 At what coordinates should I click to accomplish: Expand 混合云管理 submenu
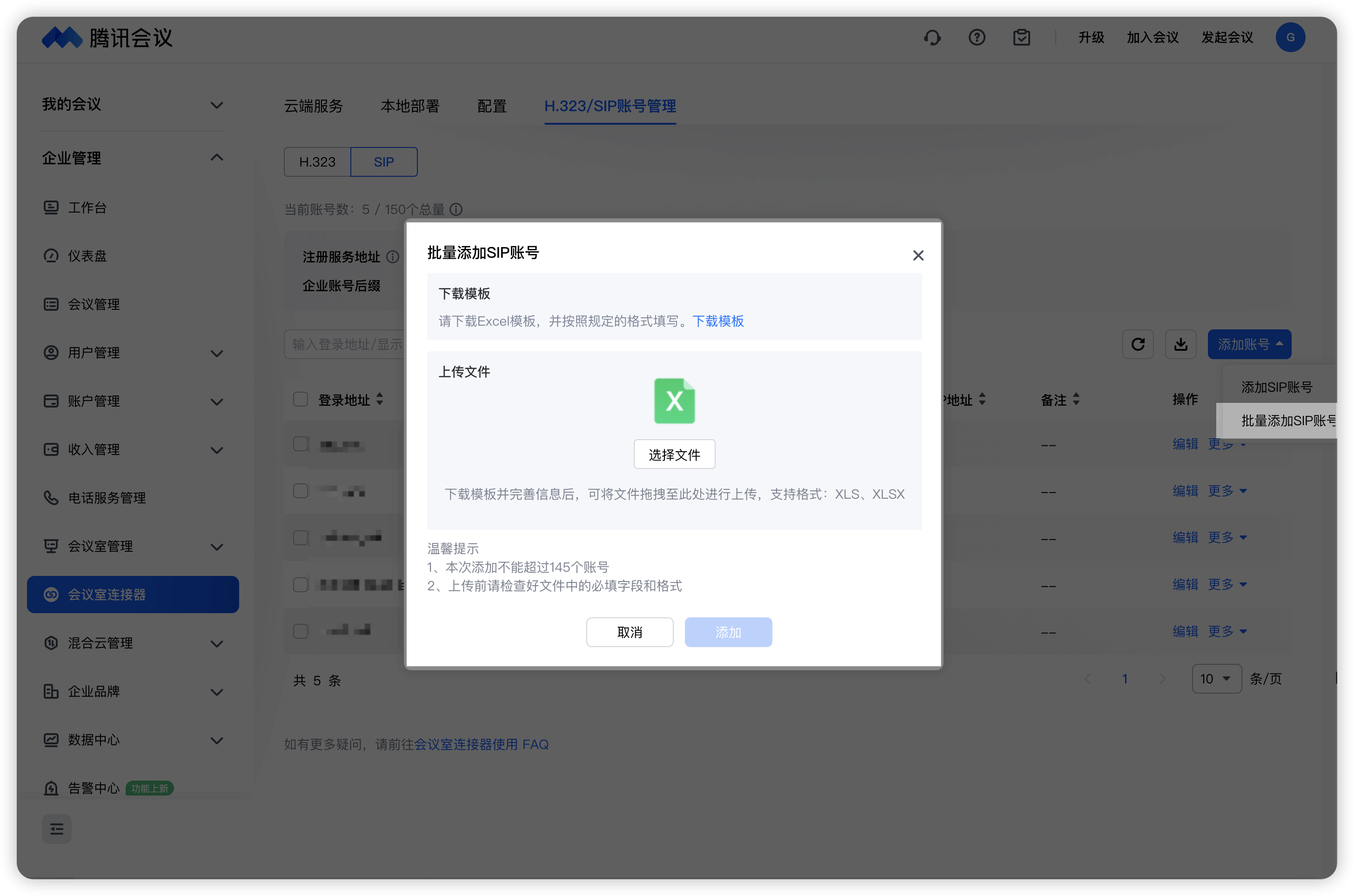click(x=217, y=643)
